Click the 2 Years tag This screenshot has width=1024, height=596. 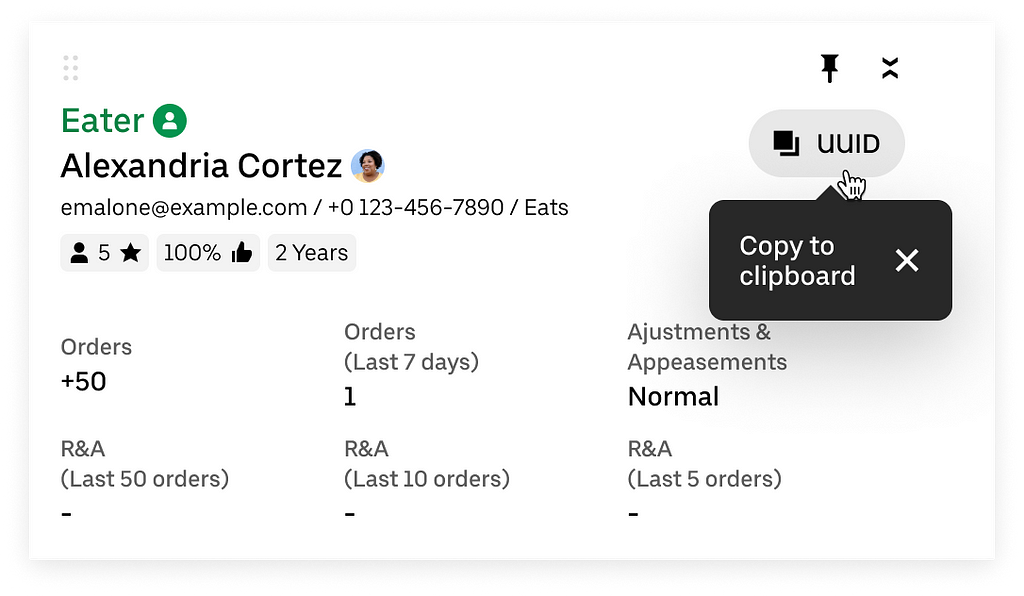tap(312, 253)
